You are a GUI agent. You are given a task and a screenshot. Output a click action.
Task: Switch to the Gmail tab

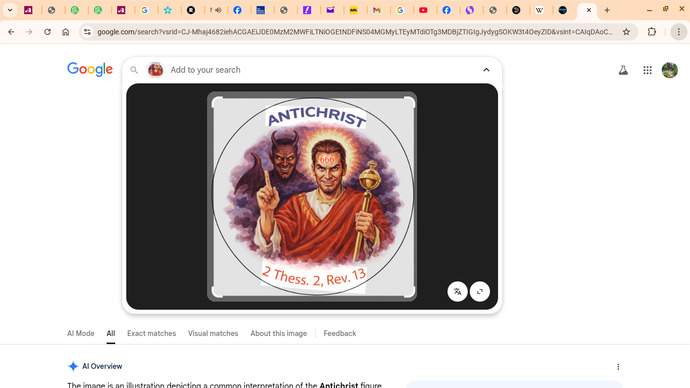[x=377, y=10]
